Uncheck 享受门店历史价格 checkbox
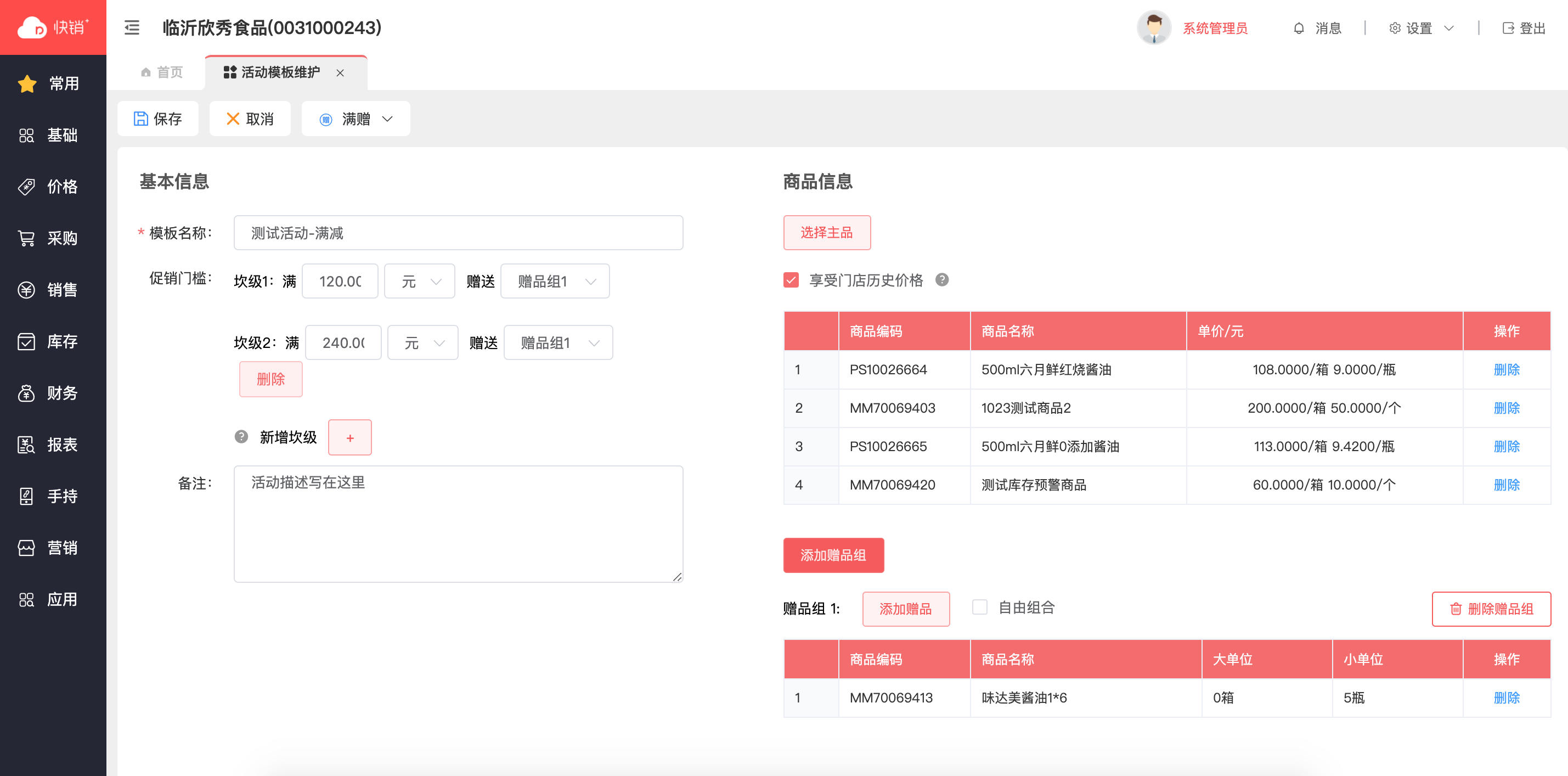 (x=791, y=280)
